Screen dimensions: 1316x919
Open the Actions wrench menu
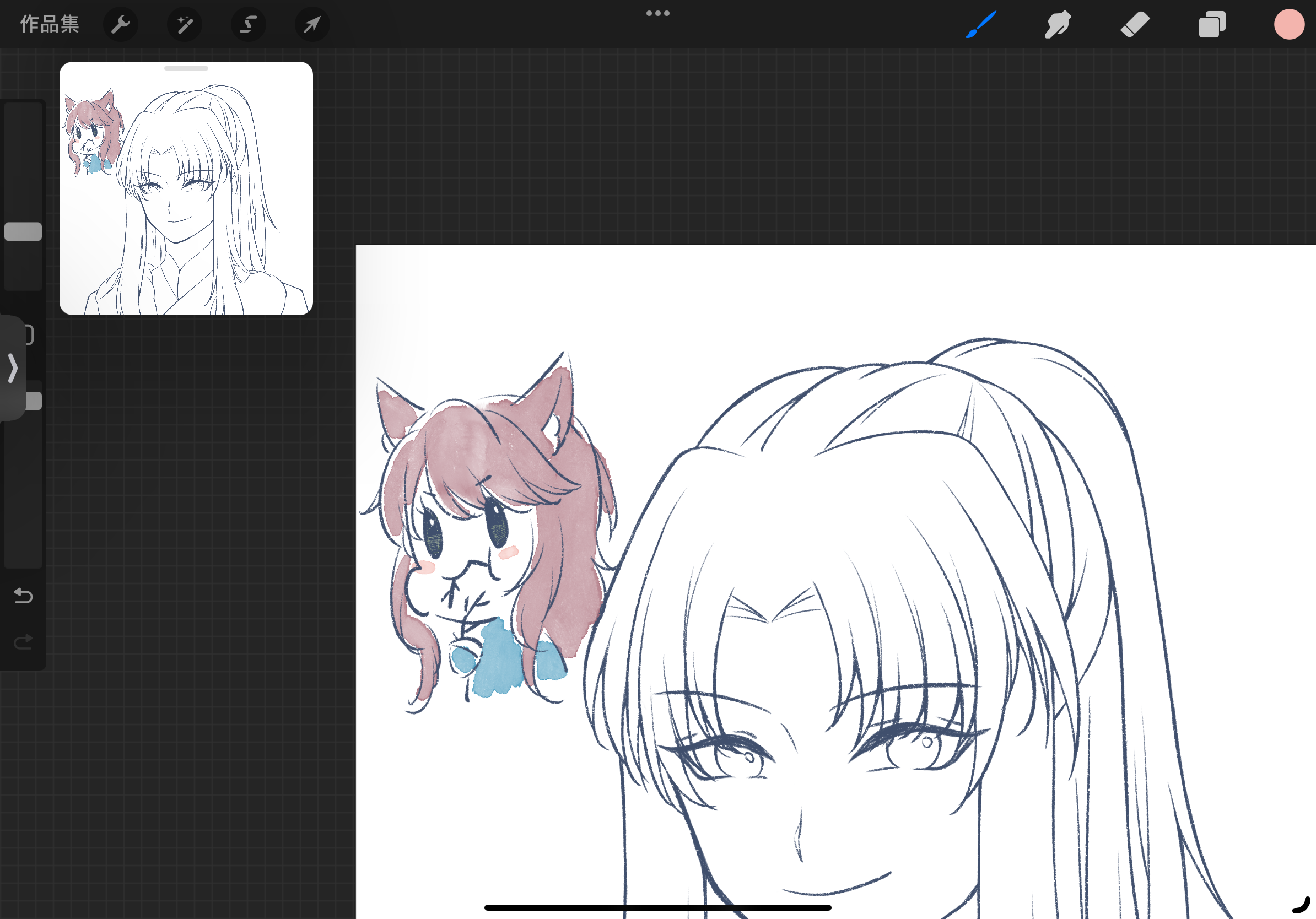[x=120, y=25]
